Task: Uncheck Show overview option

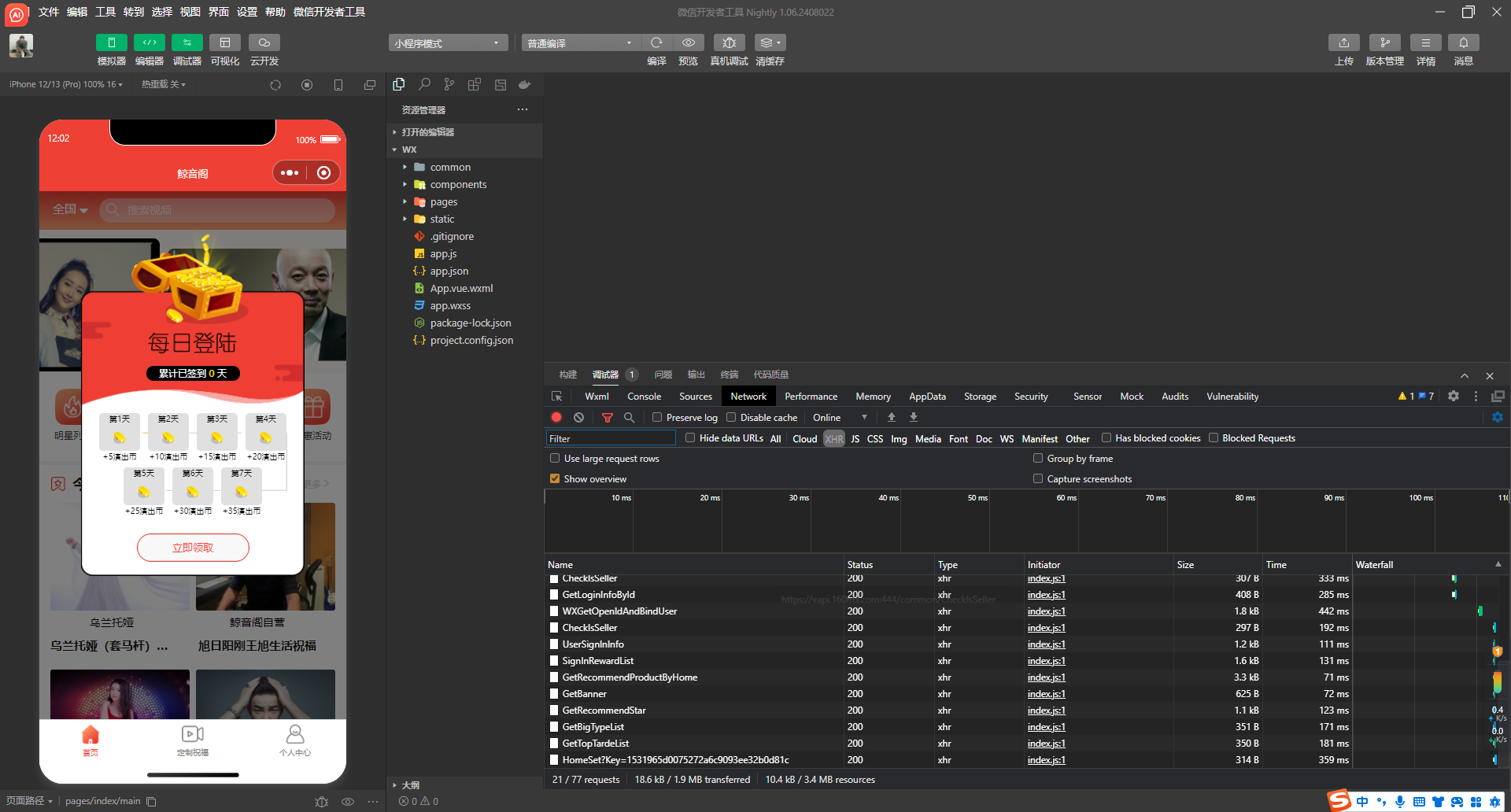Action: pos(555,479)
